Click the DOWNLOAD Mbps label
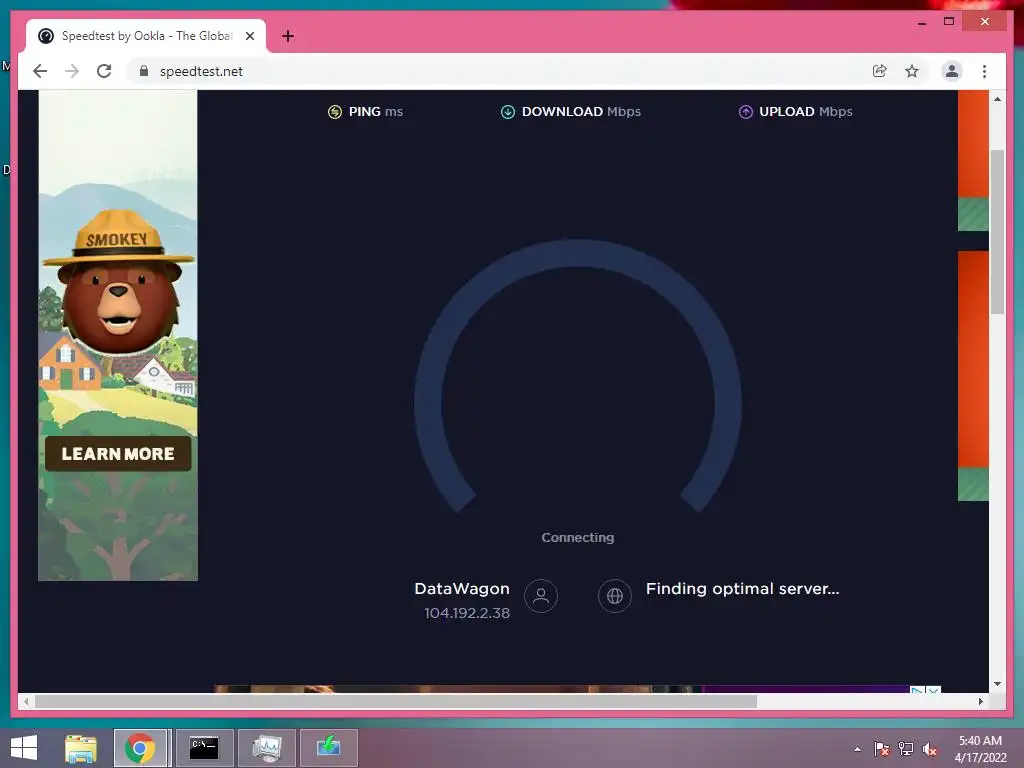 (581, 112)
